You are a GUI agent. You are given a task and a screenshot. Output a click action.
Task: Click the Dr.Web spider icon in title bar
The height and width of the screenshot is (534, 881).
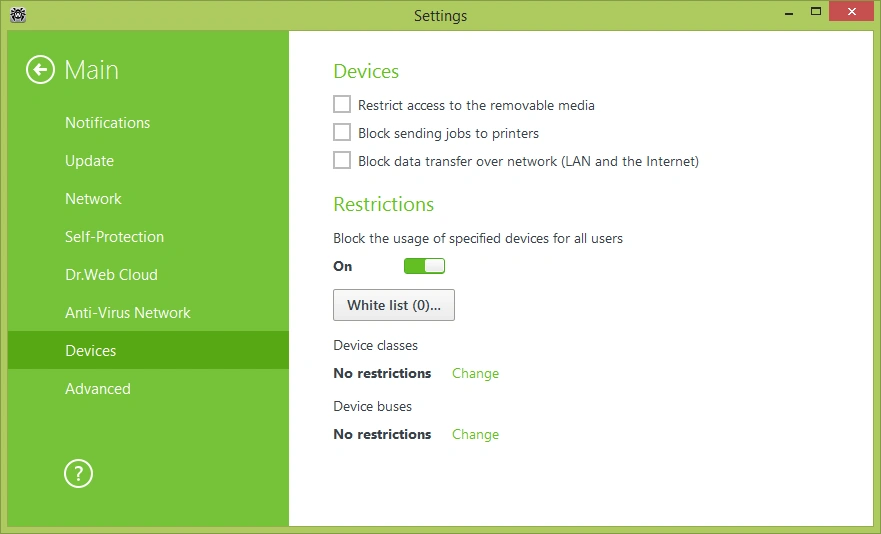click(x=17, y=14)
